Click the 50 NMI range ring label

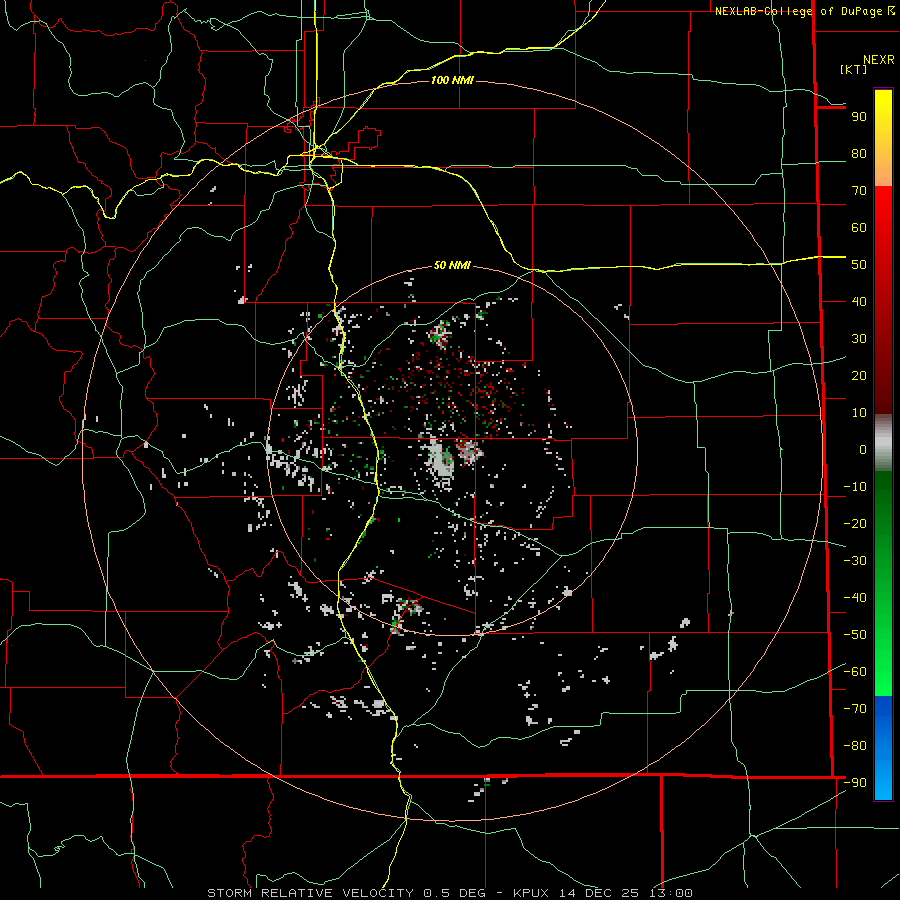(452, 265)
